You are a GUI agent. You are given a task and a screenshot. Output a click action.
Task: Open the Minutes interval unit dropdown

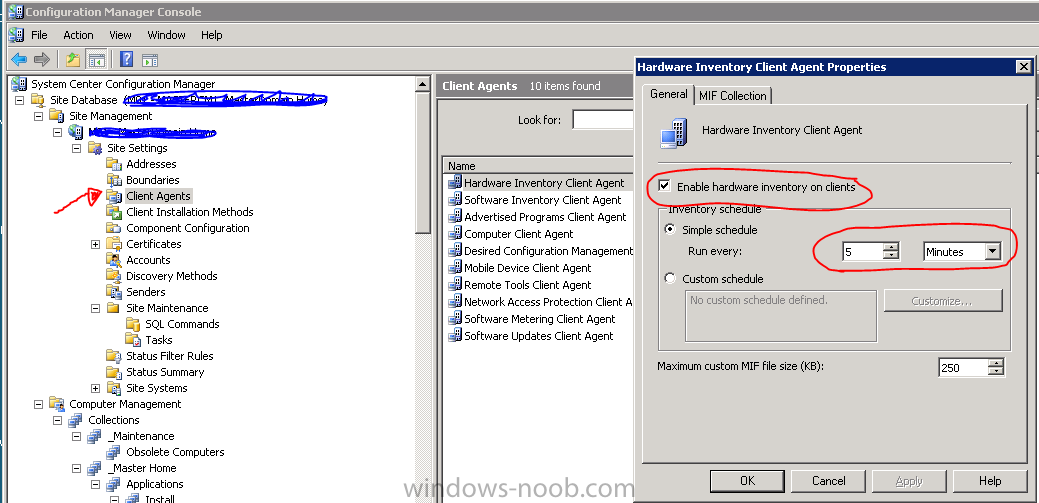click(992, 252)
